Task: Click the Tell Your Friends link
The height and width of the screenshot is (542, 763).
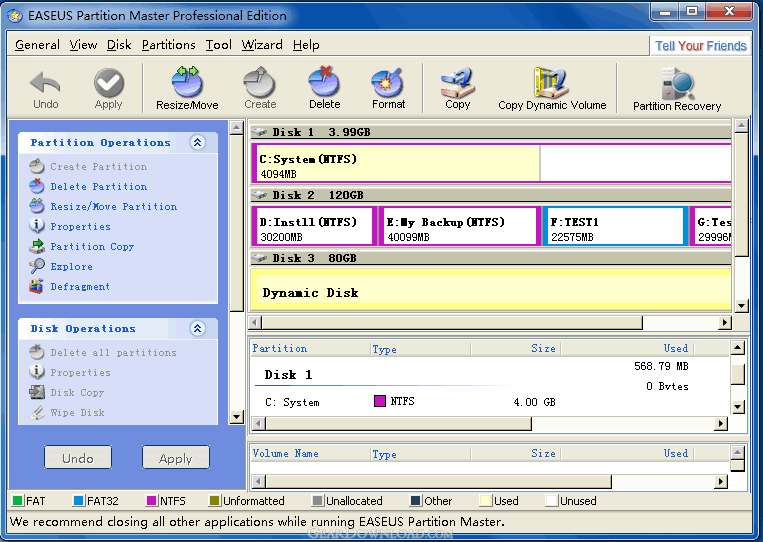Action: tap(700, 46)
